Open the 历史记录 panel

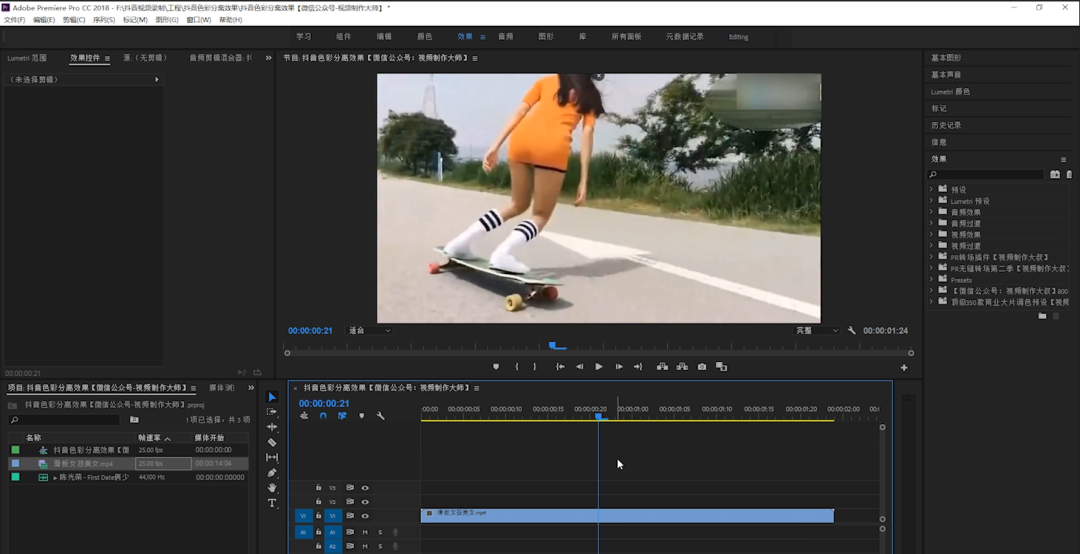click(946, 125)
